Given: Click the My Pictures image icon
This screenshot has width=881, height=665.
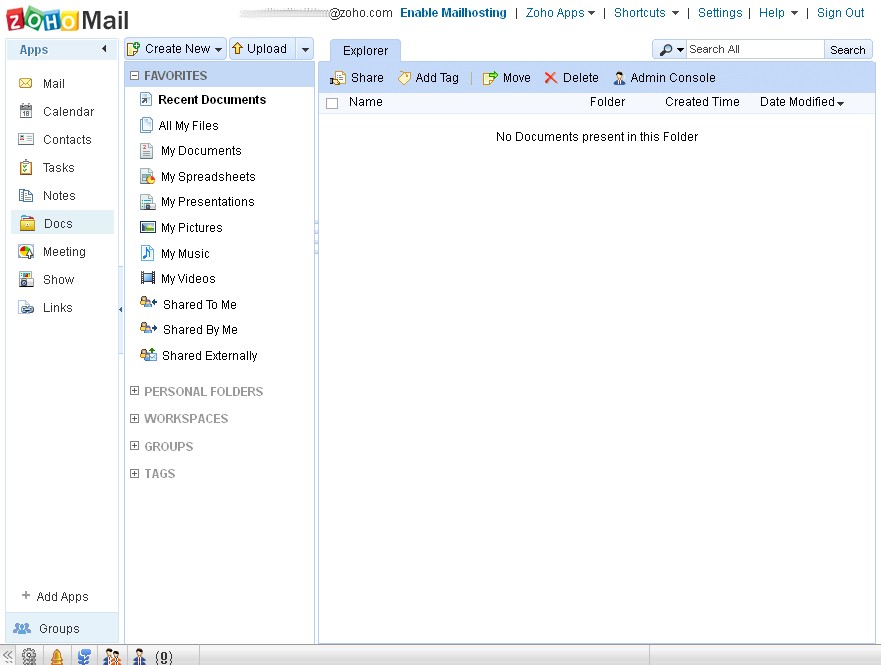Looking at the screenshot, I should pos(148,227).
